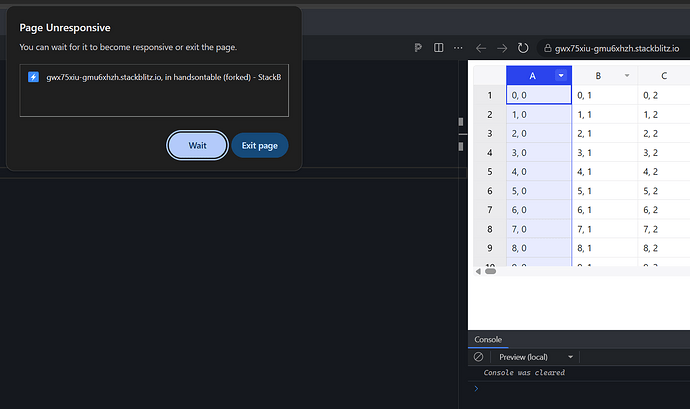Image resolution: width=690 pixels, height=409 pixels.
Task: Click the Wait button in the unresponsive dialog
Action: click(x=197, y=145)
